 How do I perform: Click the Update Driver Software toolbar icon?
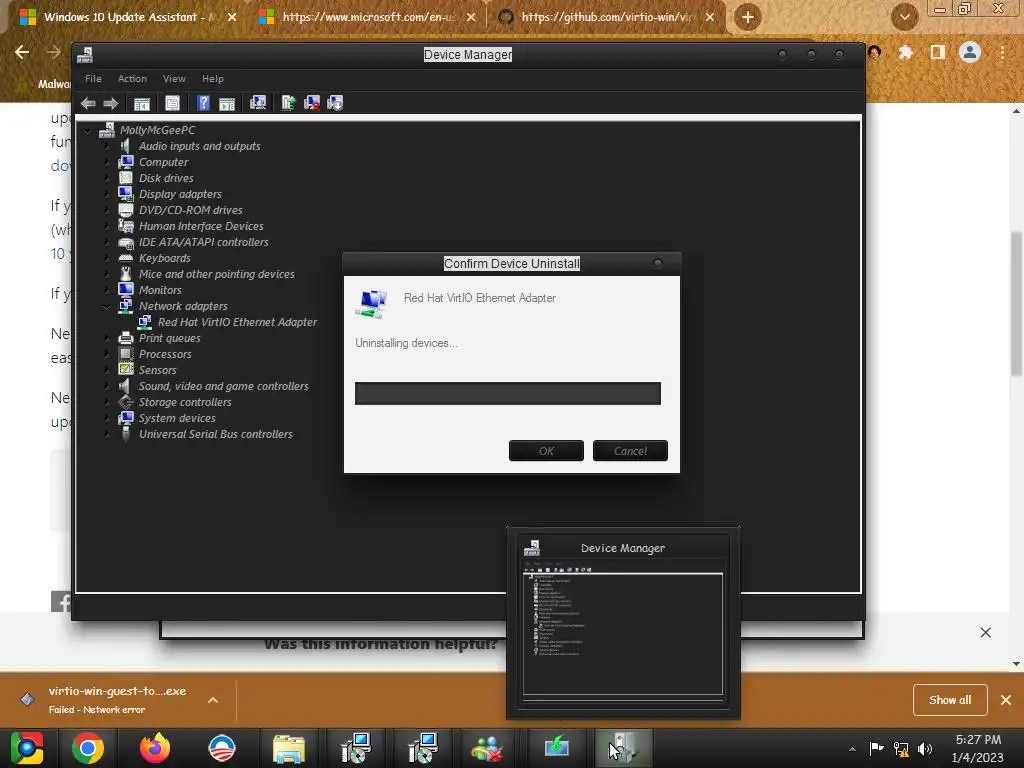tap(289, 103)
